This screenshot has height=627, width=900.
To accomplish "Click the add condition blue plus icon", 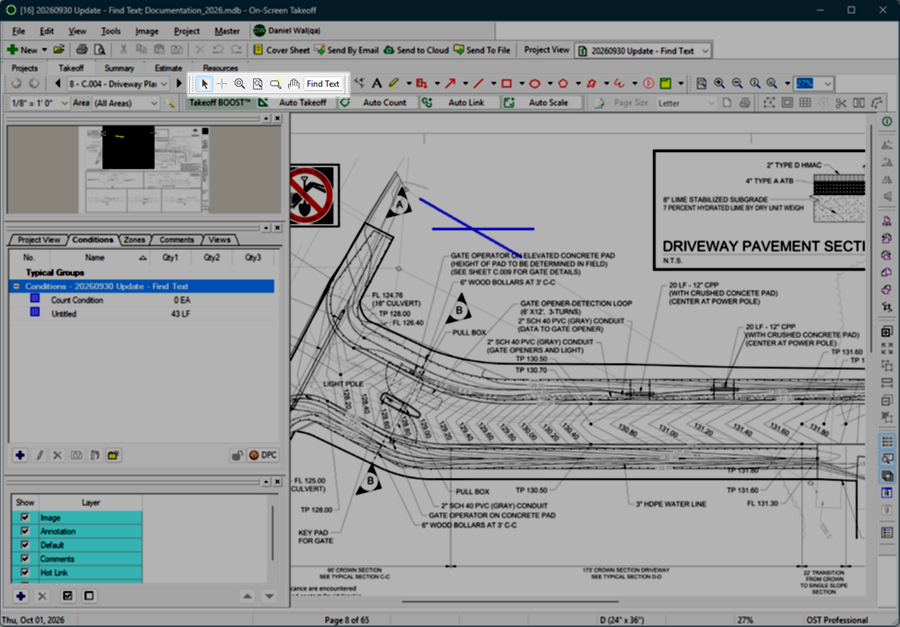I will pyautogui.click(x=20, y=455).
